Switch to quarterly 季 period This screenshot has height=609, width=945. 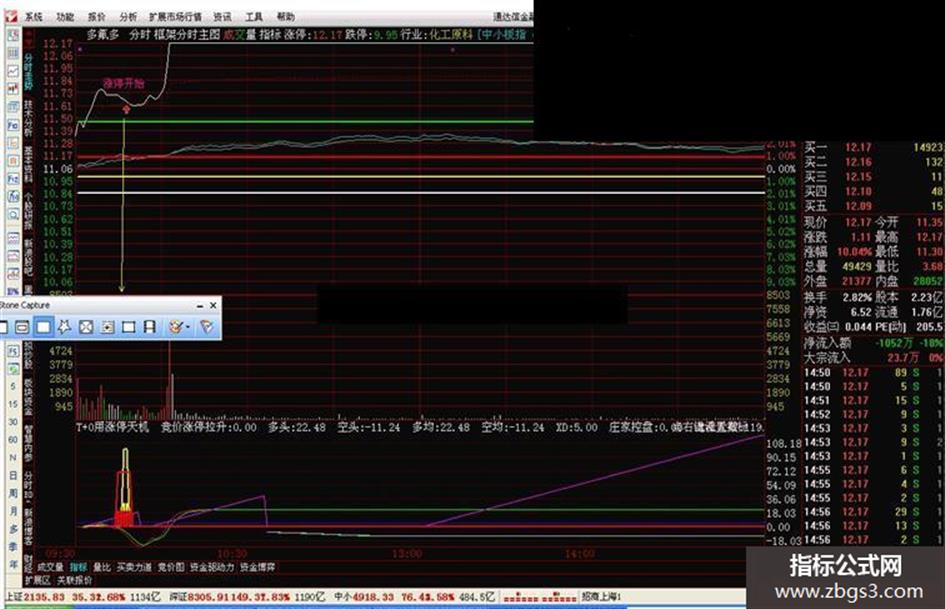pyautogui.click(x=13, y=547)
